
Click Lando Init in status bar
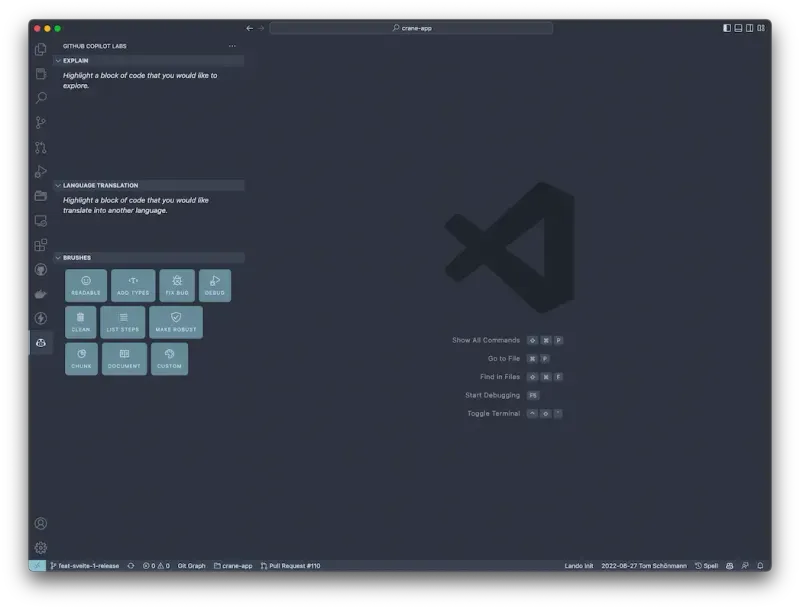click(x=579, y=566)
